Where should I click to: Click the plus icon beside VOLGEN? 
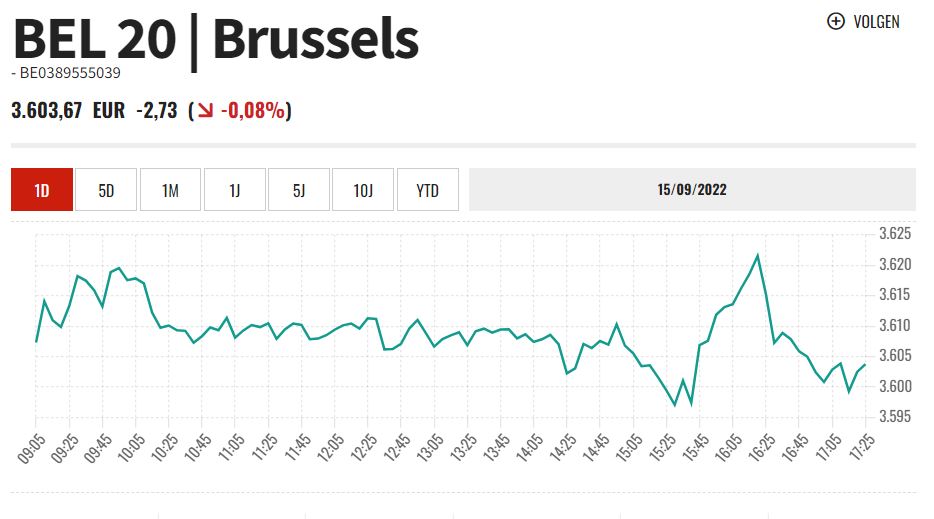pos(836,21)
